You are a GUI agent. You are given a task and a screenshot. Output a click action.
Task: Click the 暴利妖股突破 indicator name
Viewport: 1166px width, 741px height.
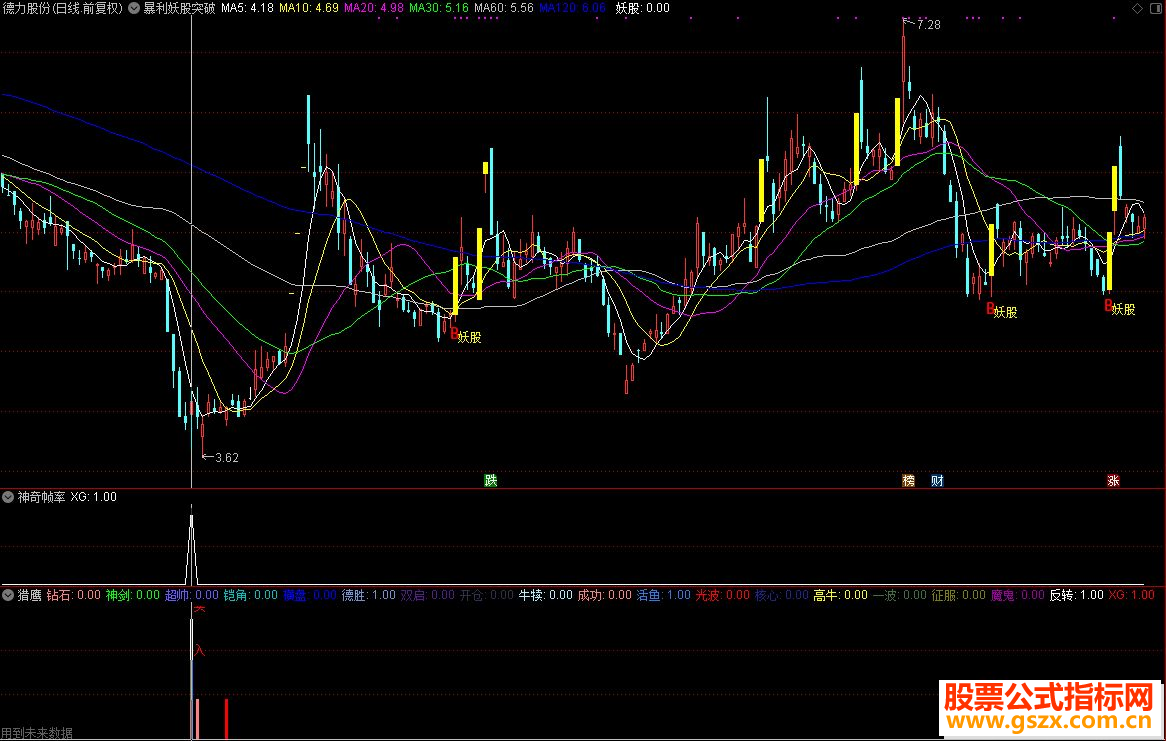[179, 8]
